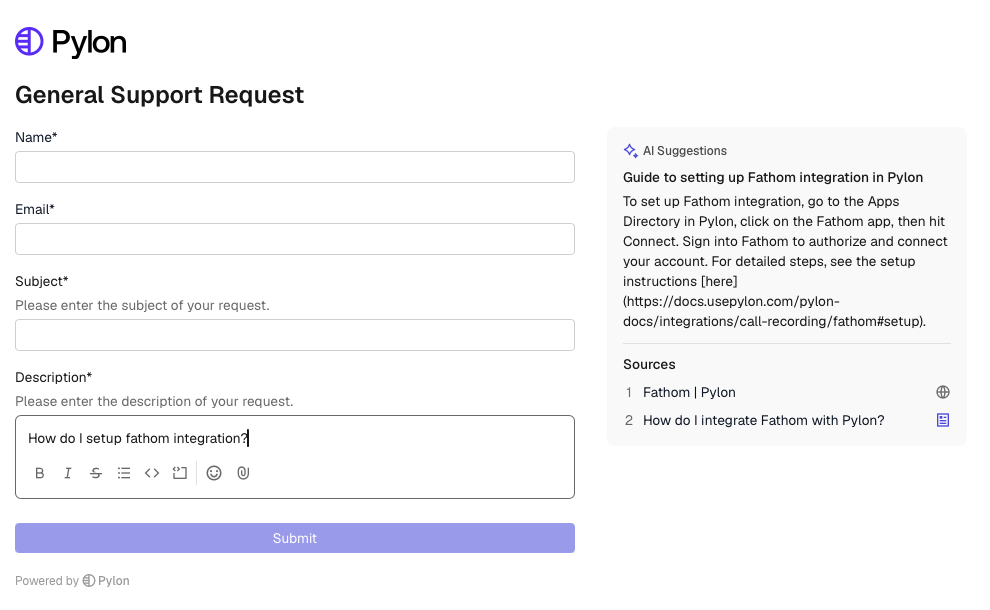Toggle italic formatting in description editor
The height and width of the screenshot is (610, 990).
coord(68,473)
